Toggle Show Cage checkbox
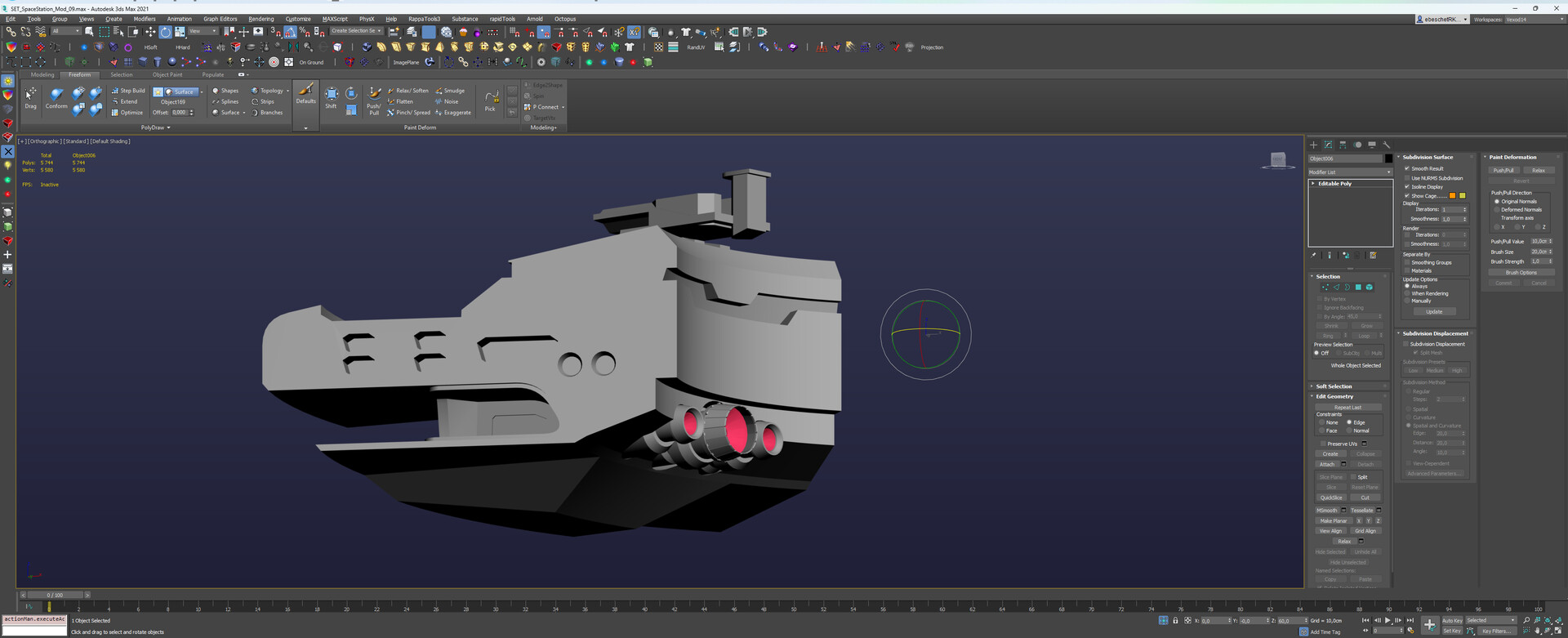 (x=1407, y=196)
